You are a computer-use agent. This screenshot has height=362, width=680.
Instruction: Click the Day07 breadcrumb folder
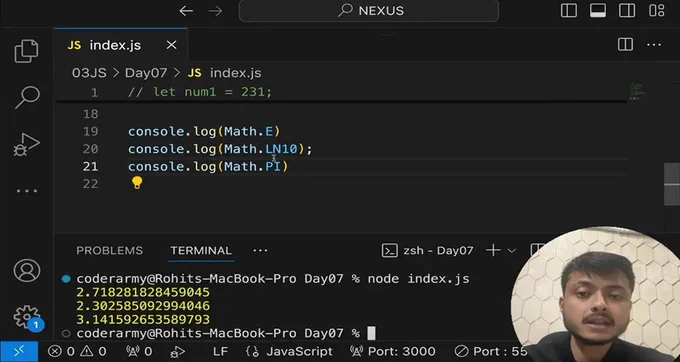click(x=146, y=73)
